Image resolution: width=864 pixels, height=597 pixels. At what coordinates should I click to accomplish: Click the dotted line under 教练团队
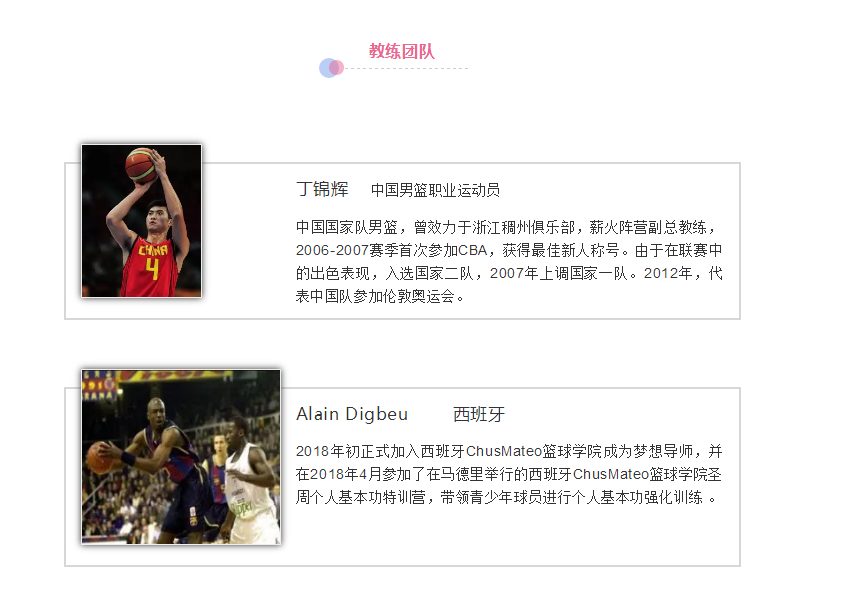406,68
